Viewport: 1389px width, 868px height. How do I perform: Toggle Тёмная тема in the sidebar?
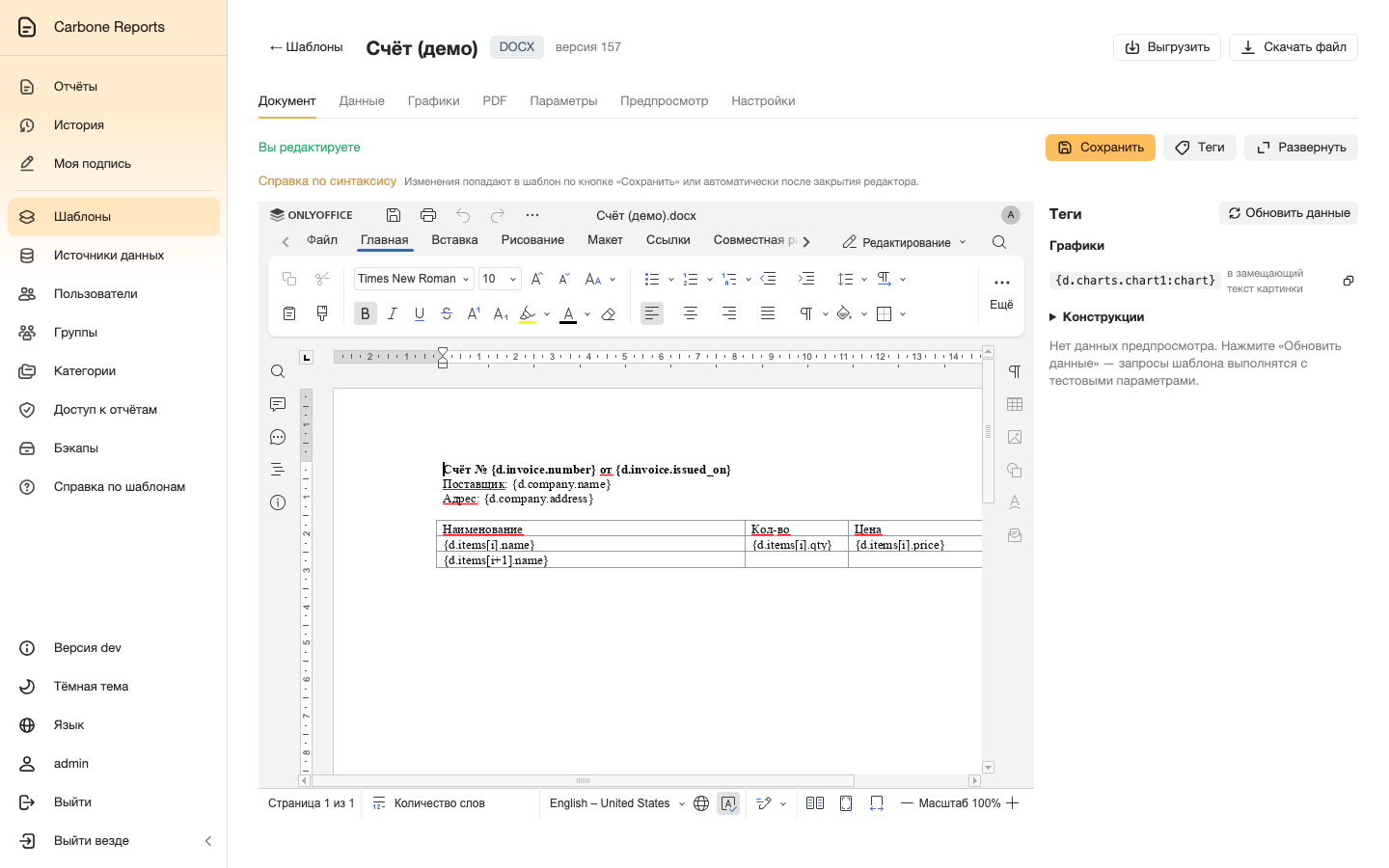click(x=114, y=687)
